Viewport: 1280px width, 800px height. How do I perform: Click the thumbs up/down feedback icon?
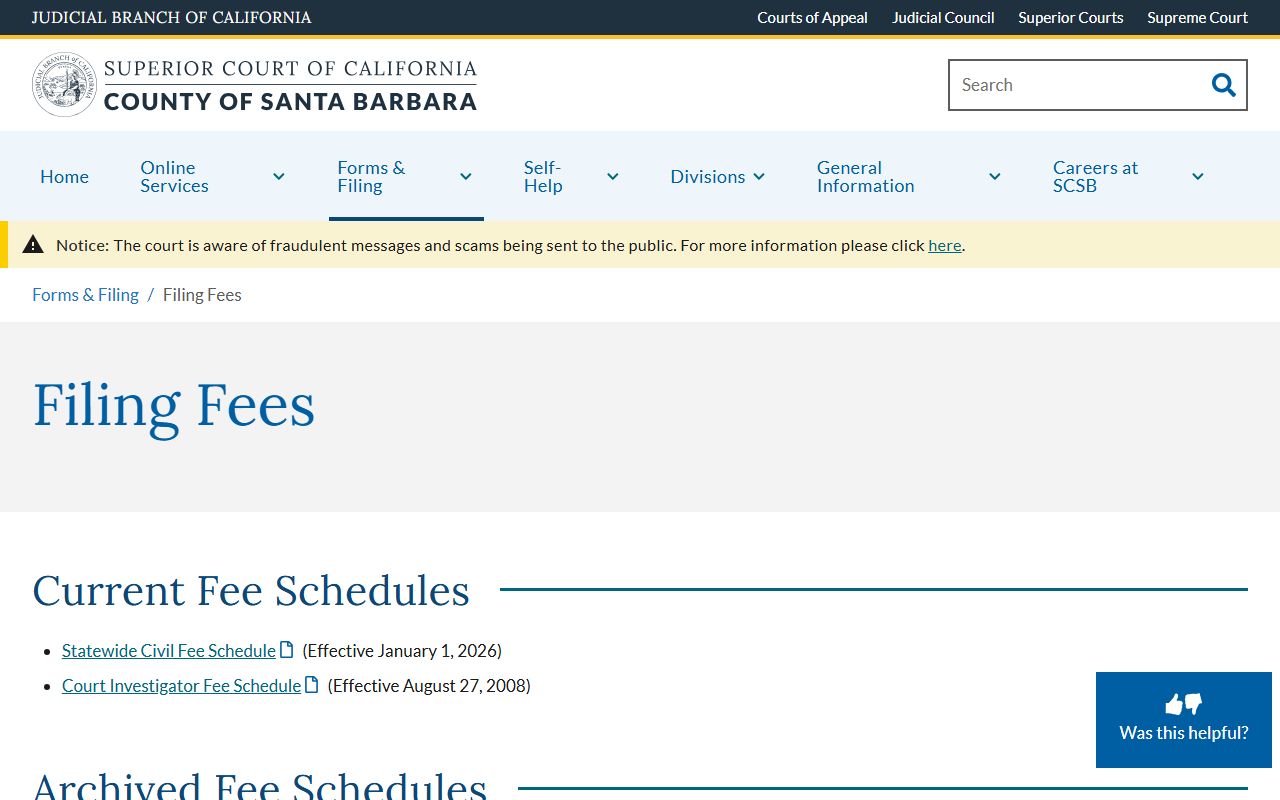tap(1184, 704)
